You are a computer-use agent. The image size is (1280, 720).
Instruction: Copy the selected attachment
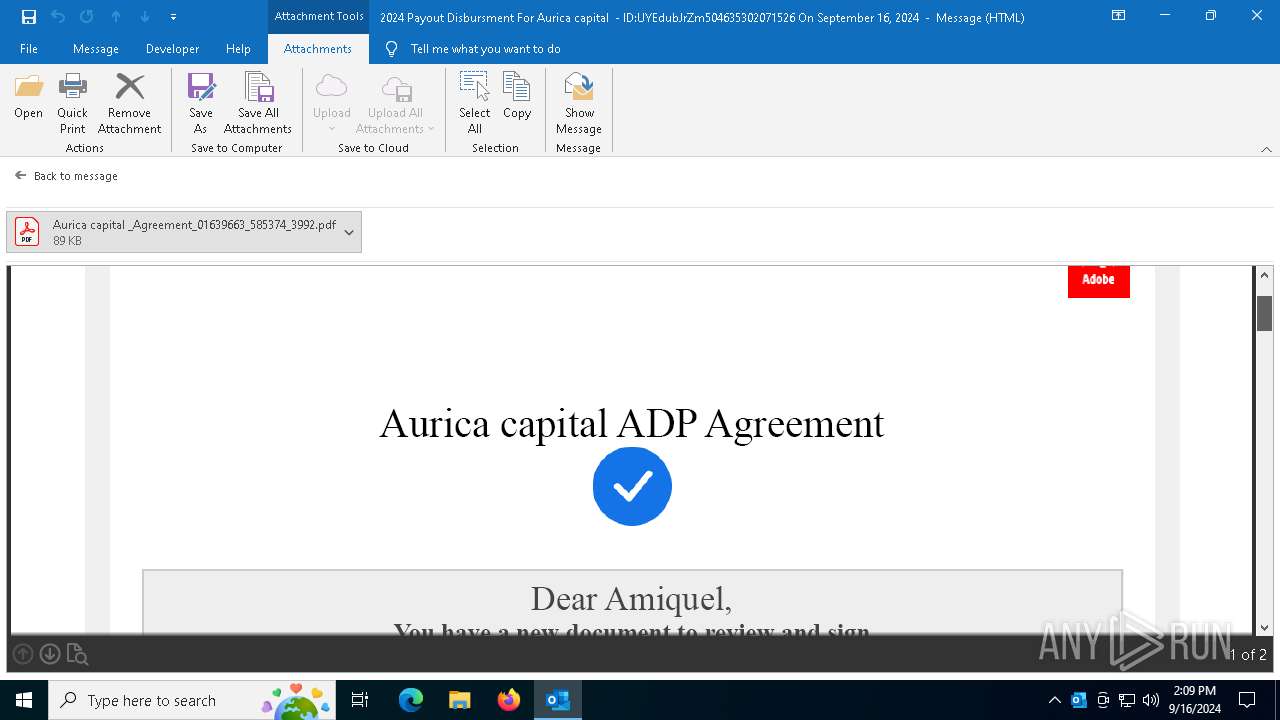[x=517, y=97]
